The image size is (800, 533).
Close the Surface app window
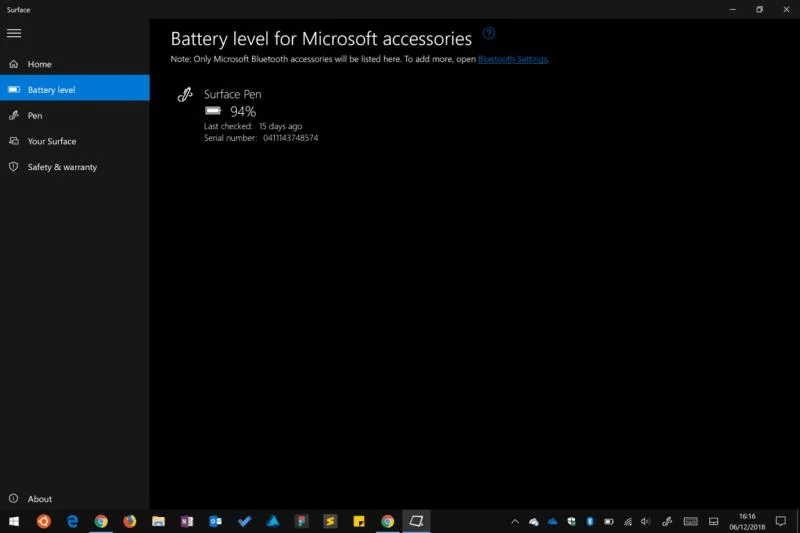click(786, 9)
